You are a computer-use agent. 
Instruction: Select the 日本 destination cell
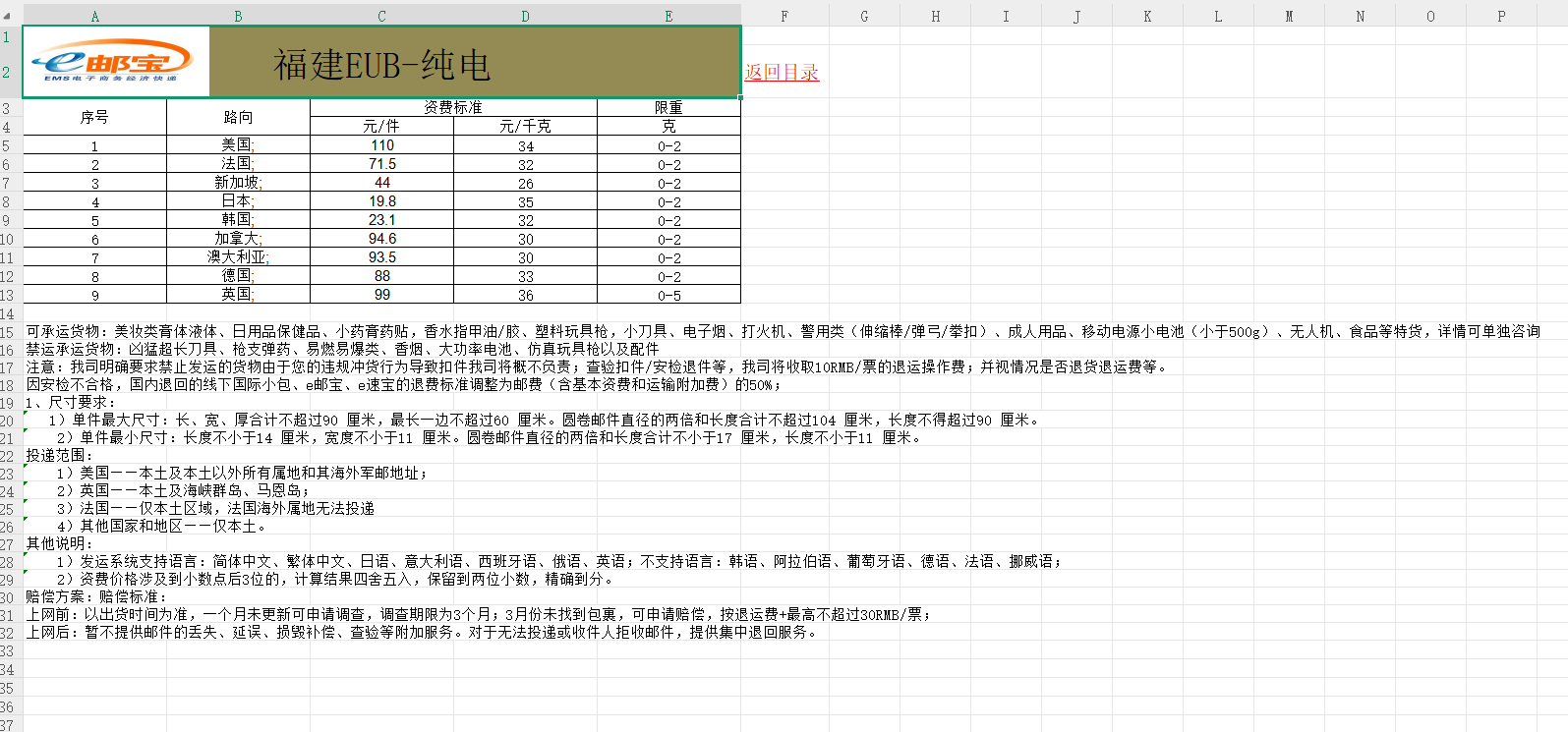pyautogui.click(x=238, y=201)
